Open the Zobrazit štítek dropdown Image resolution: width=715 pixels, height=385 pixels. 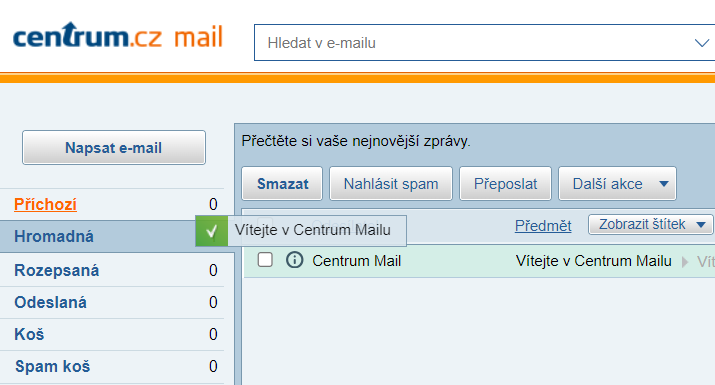651,224
